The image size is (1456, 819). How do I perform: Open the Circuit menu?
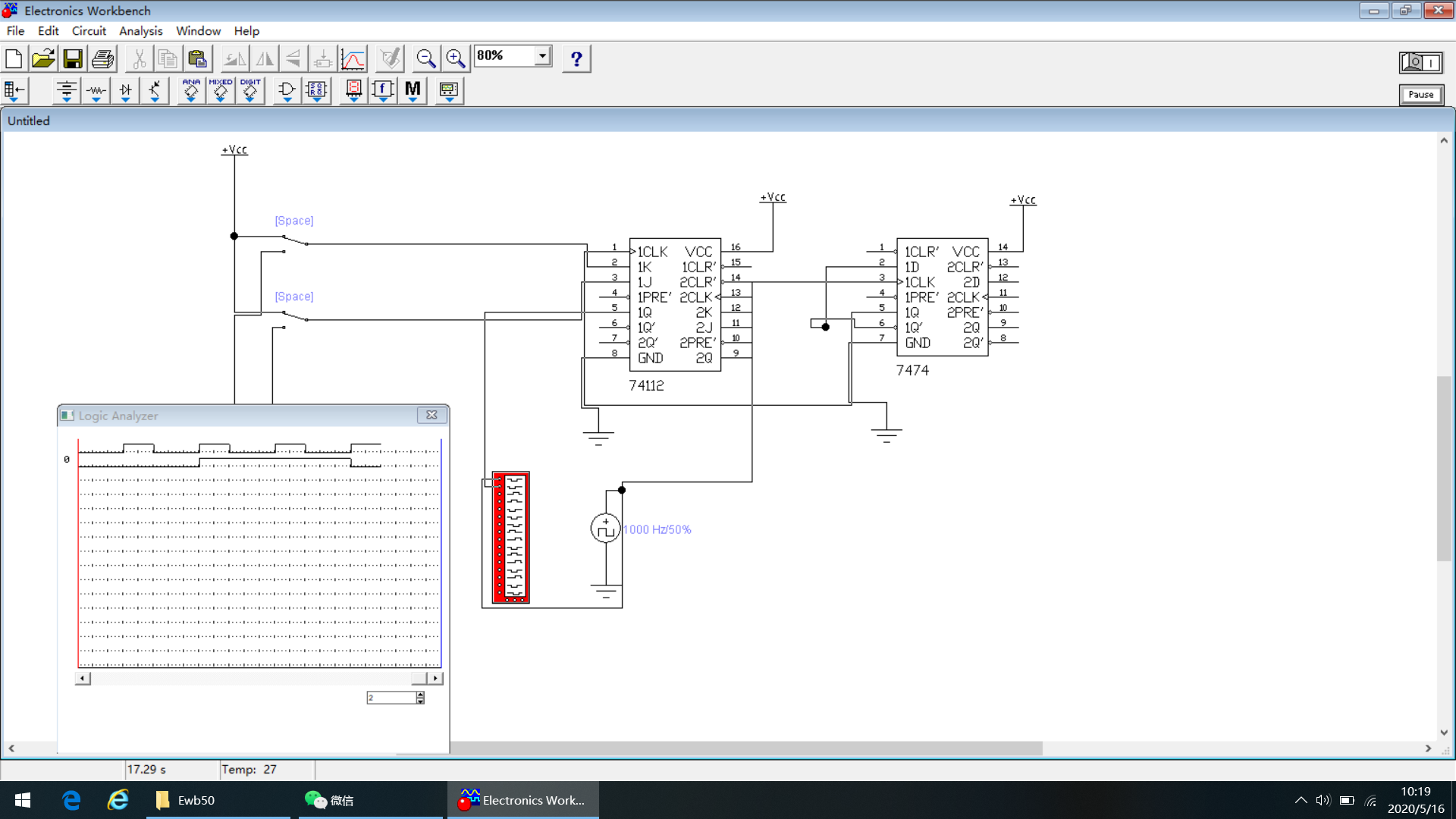(89, 31)
